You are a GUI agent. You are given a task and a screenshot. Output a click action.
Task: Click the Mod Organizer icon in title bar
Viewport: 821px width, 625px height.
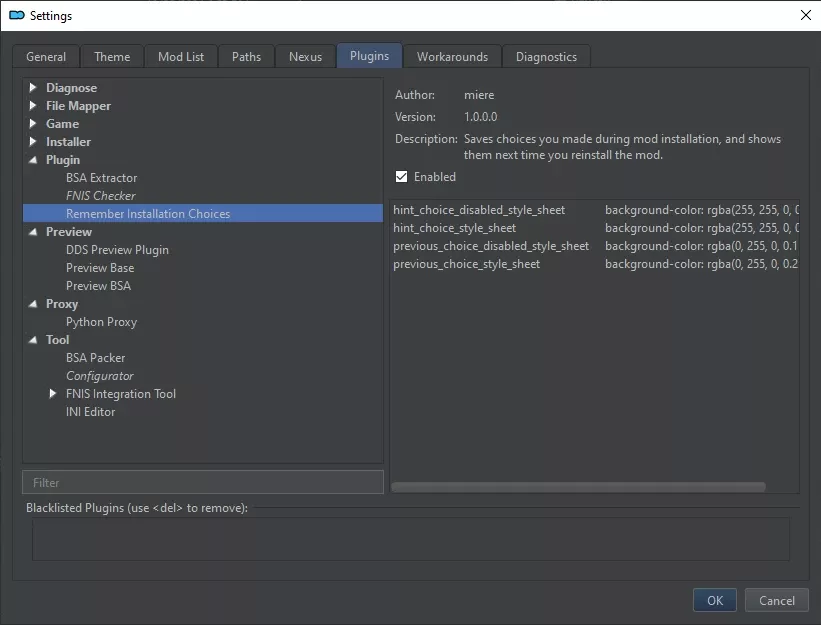(x=17, y=15)
